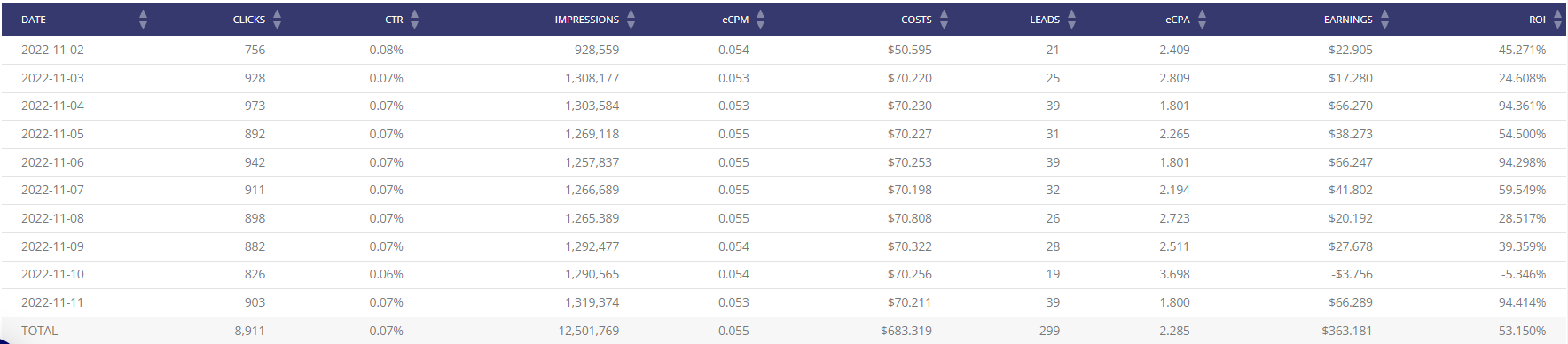This screenshot has height=344, width=1568.
Task: Sort by CTR using arrow icon
Action: coord(415,20)
